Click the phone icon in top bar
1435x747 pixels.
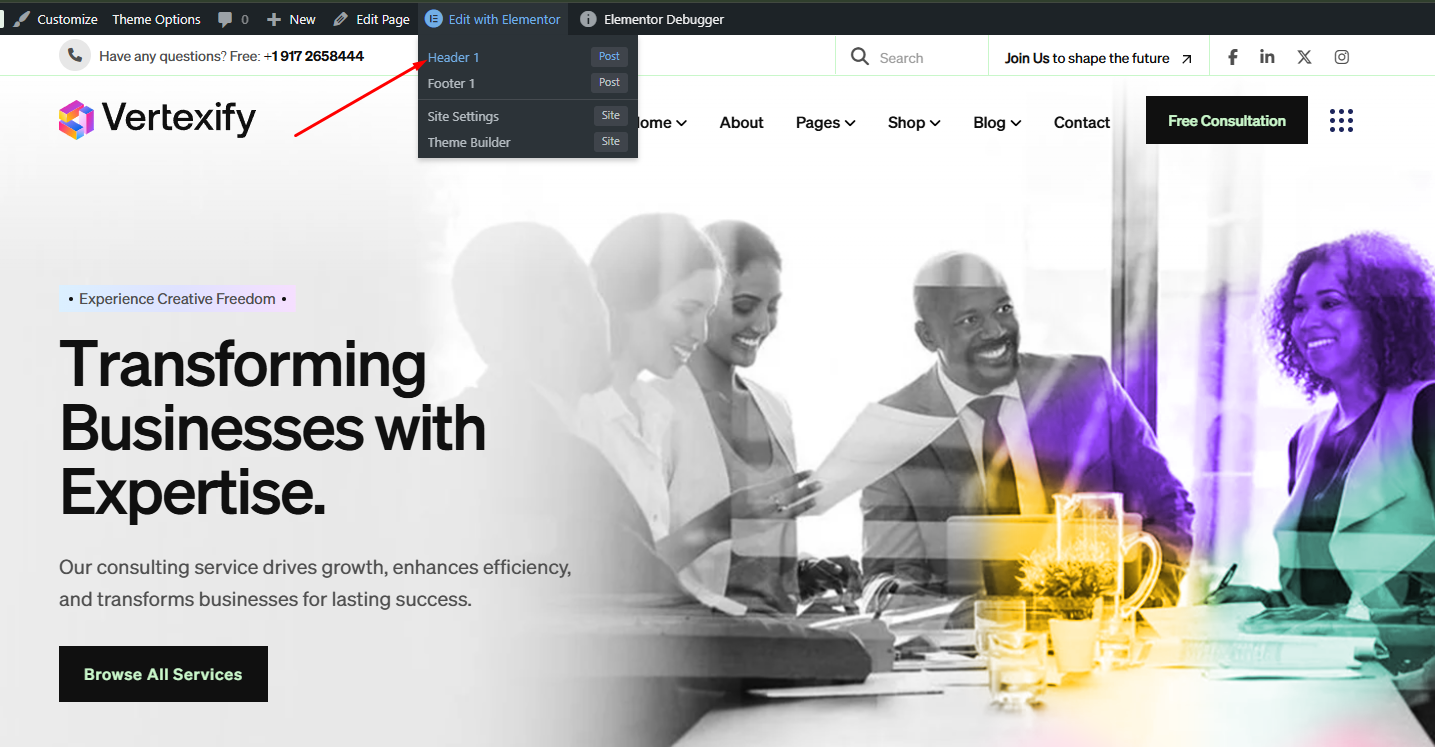click(x=75, y=56)
